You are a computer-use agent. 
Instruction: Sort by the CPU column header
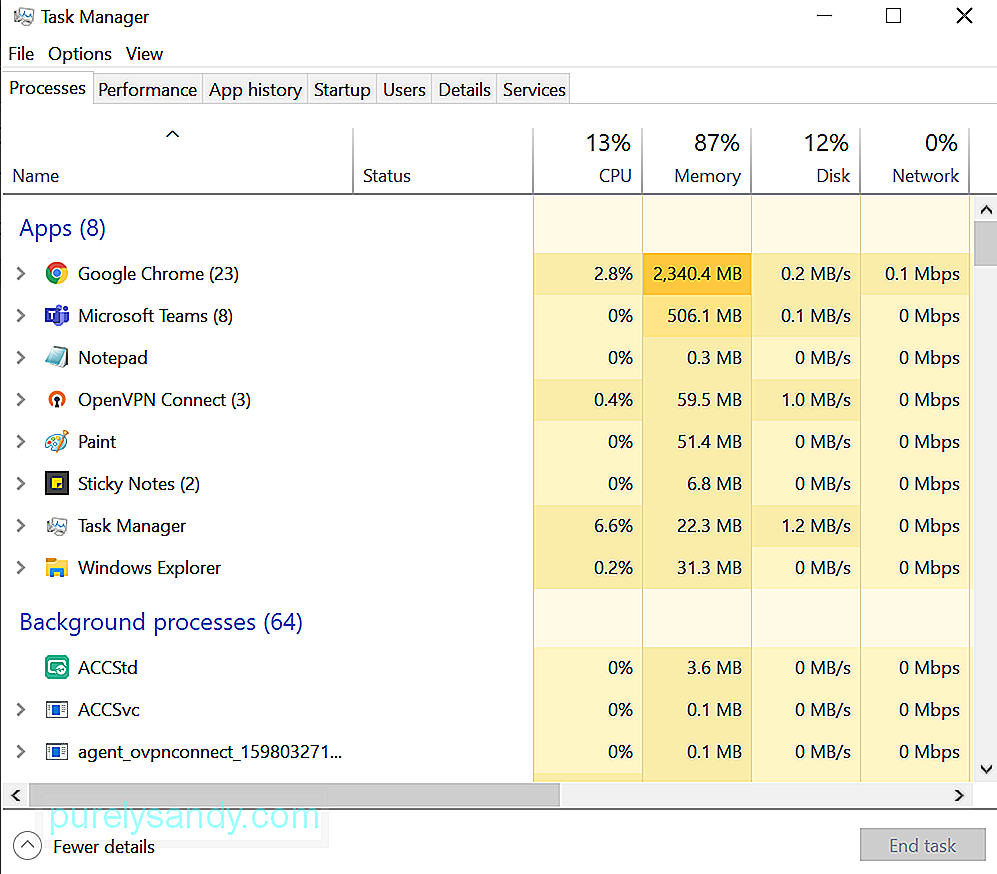588,161
